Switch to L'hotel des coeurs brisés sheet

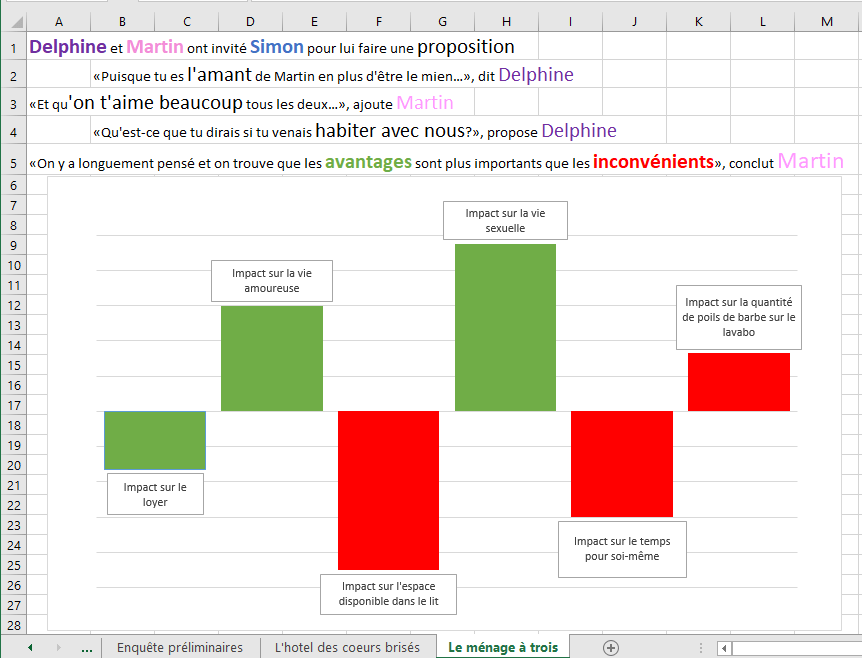(x=347, y=648)
